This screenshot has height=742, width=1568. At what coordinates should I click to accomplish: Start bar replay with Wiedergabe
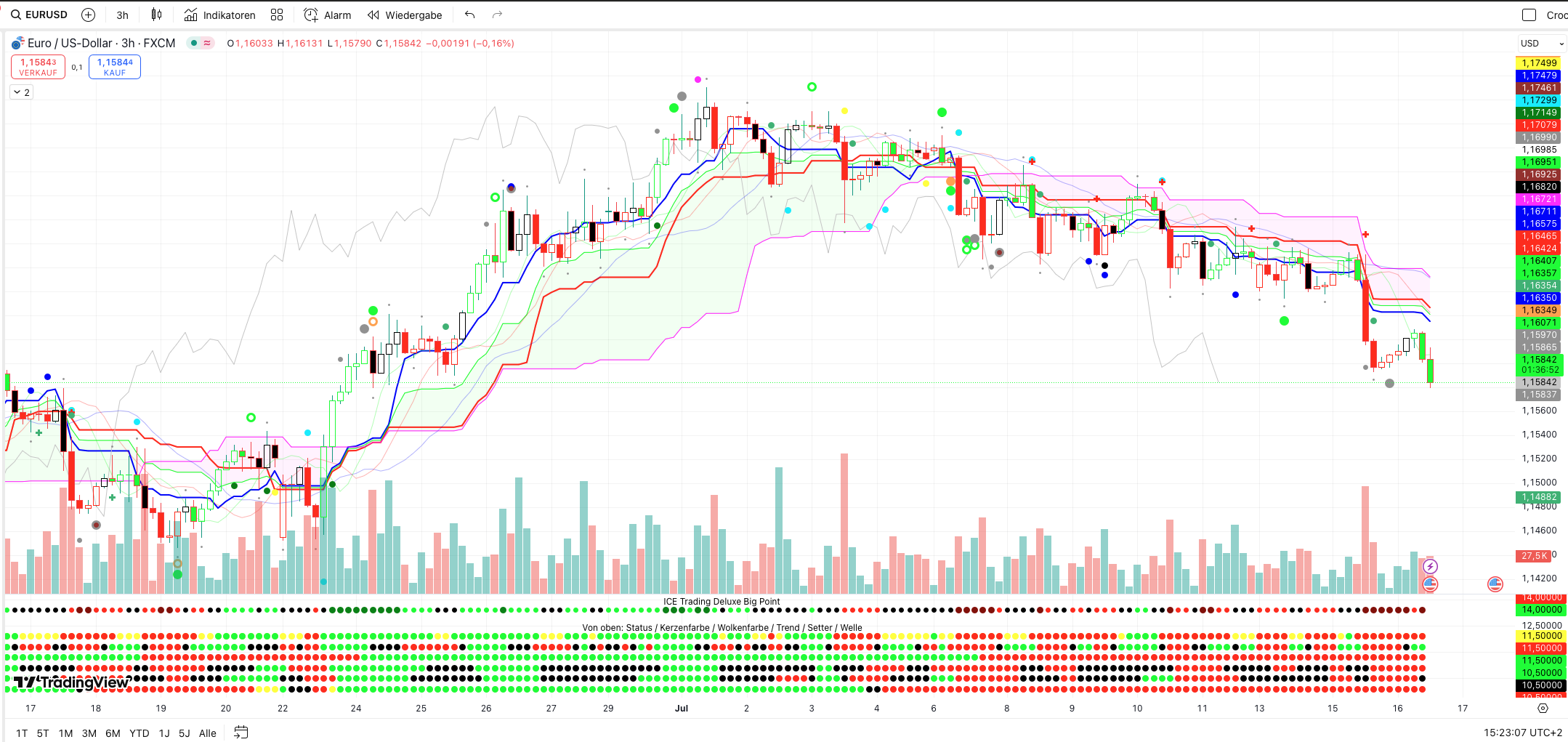tap(405, 15)
